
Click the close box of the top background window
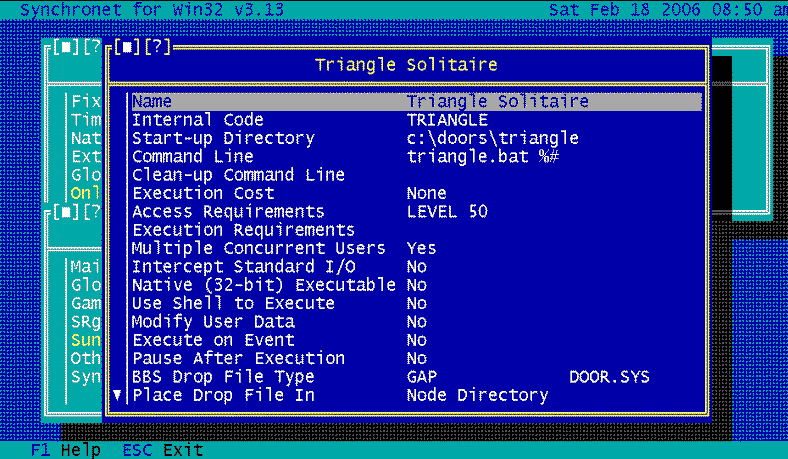click(x=62, y=47)
